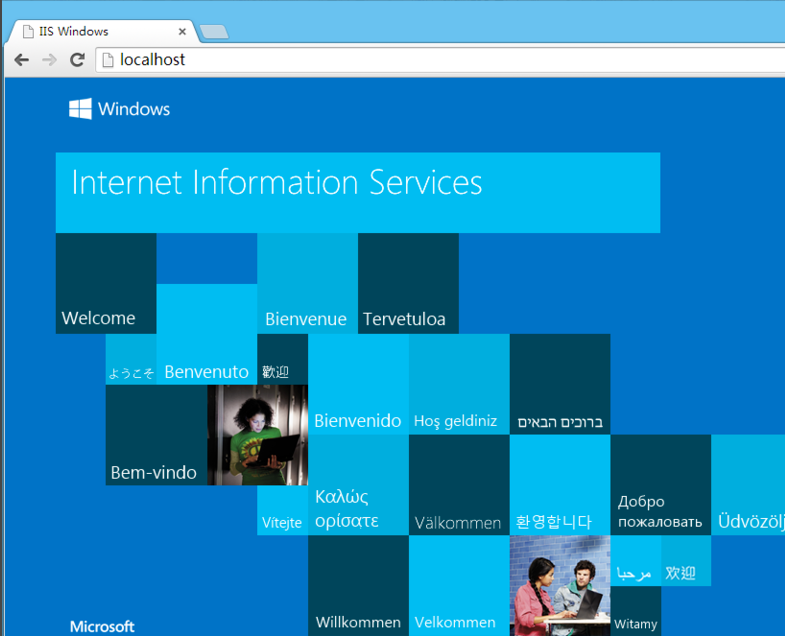Click the woman with laptop photo
The height and width of the screenshot is (636, 785).
pos(257,435)
